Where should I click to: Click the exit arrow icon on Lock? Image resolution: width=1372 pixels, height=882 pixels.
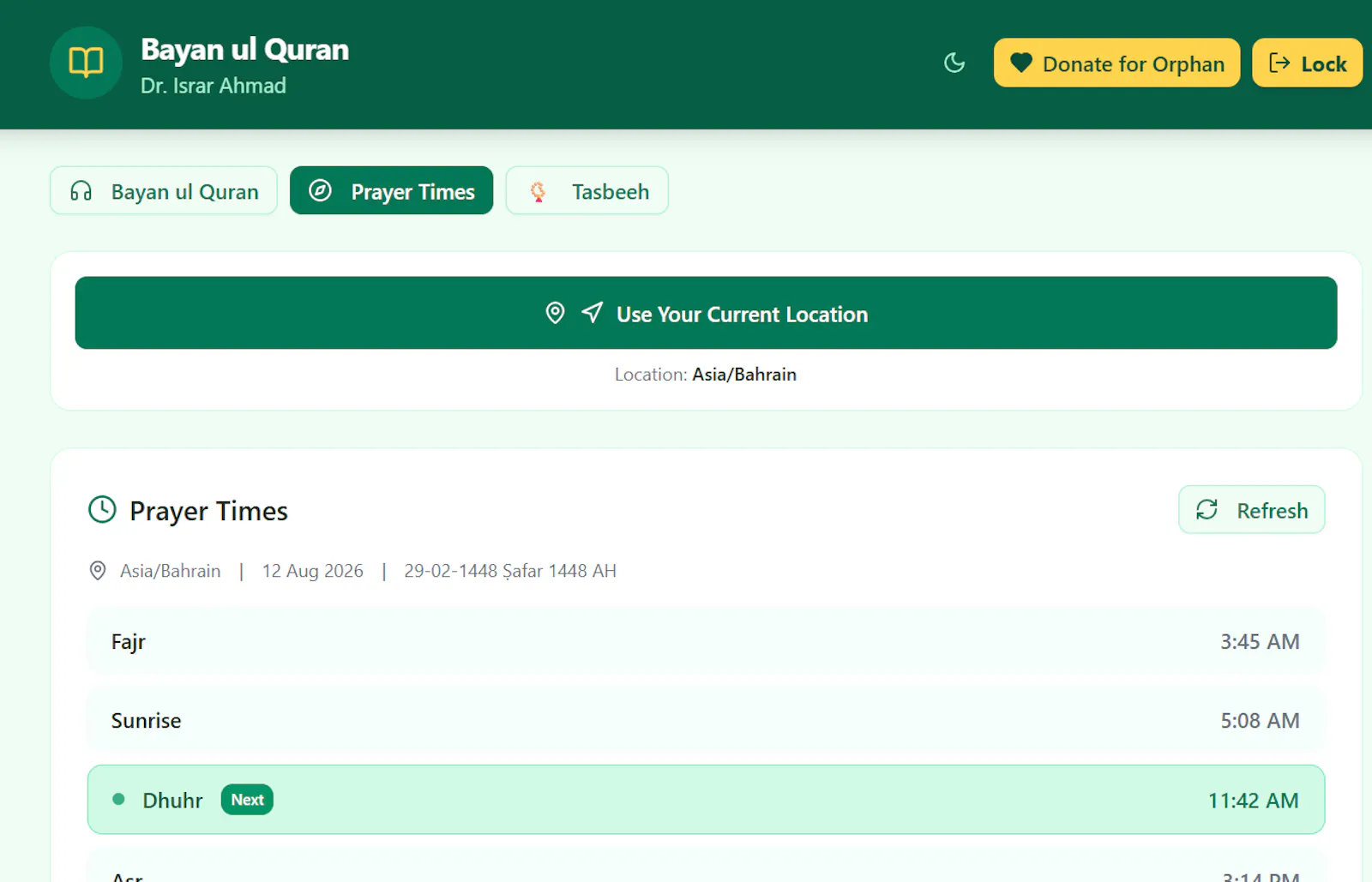click(x=1279, y=63)
